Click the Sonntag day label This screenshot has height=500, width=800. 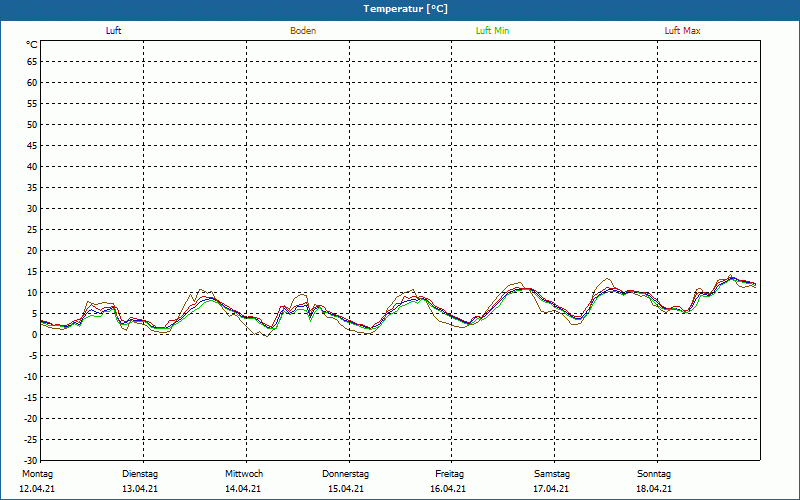(x=654, y=474)
